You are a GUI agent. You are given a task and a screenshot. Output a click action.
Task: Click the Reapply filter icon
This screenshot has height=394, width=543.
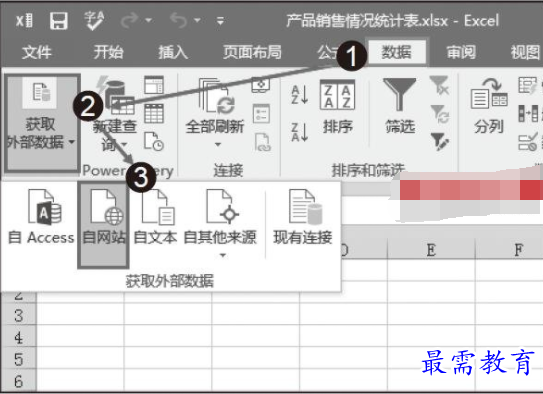[440, 114]
